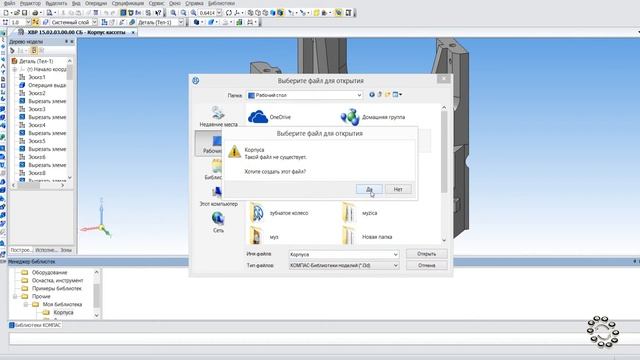Image resolution: width=640 pixels, height=360 pixels.
Task: Open the view menu icon in file dialog
Action: click(397, 95)
